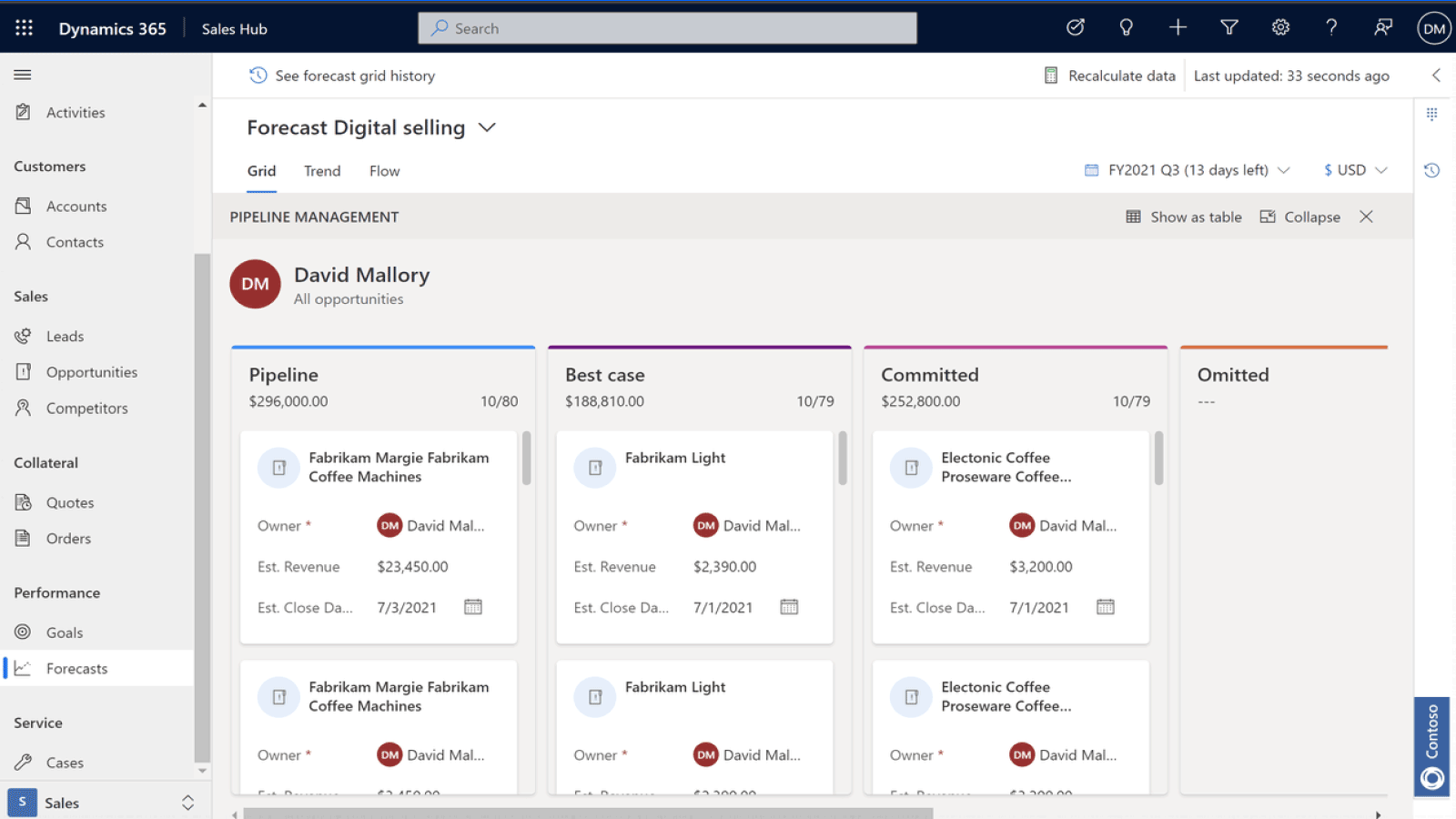Show pipeline management as table
Viewport: 1456px width, 819px height.
tap(1183, 217)
